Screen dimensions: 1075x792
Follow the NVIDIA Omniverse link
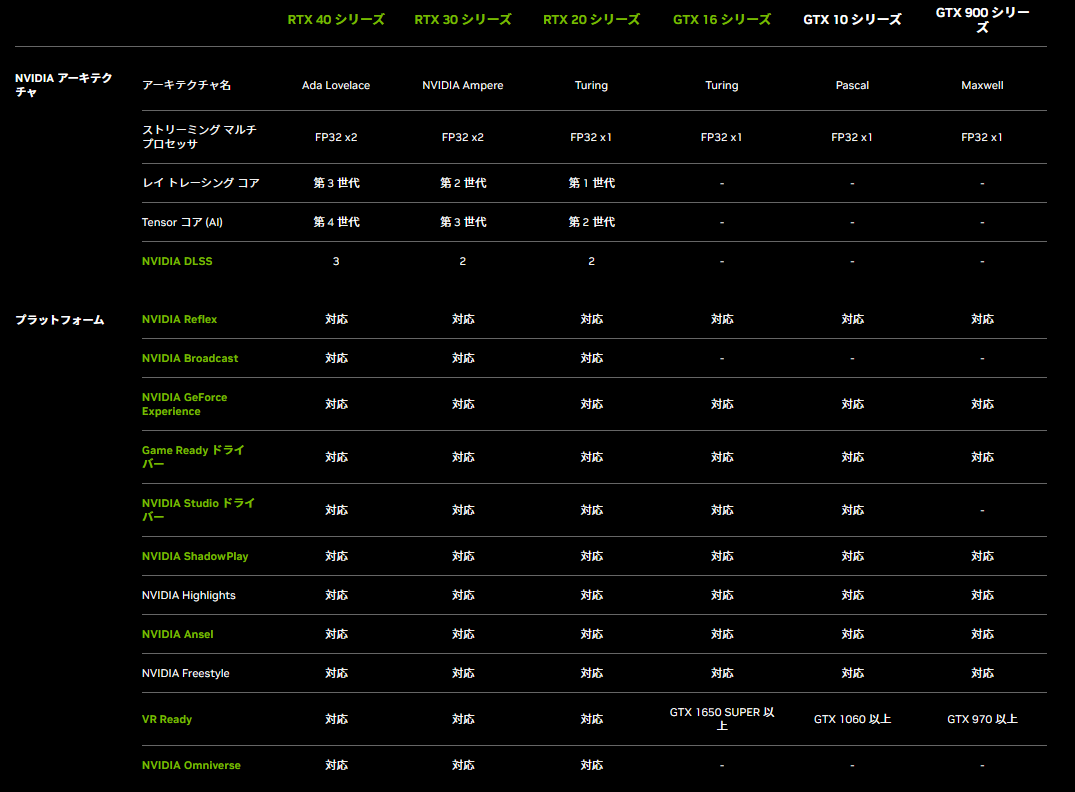(191, 766)
